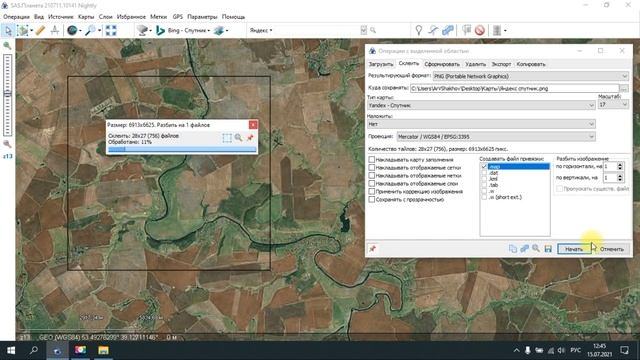Open the projection Mercator dropdown
Screen dimensions: 640x360
[496, 137]
